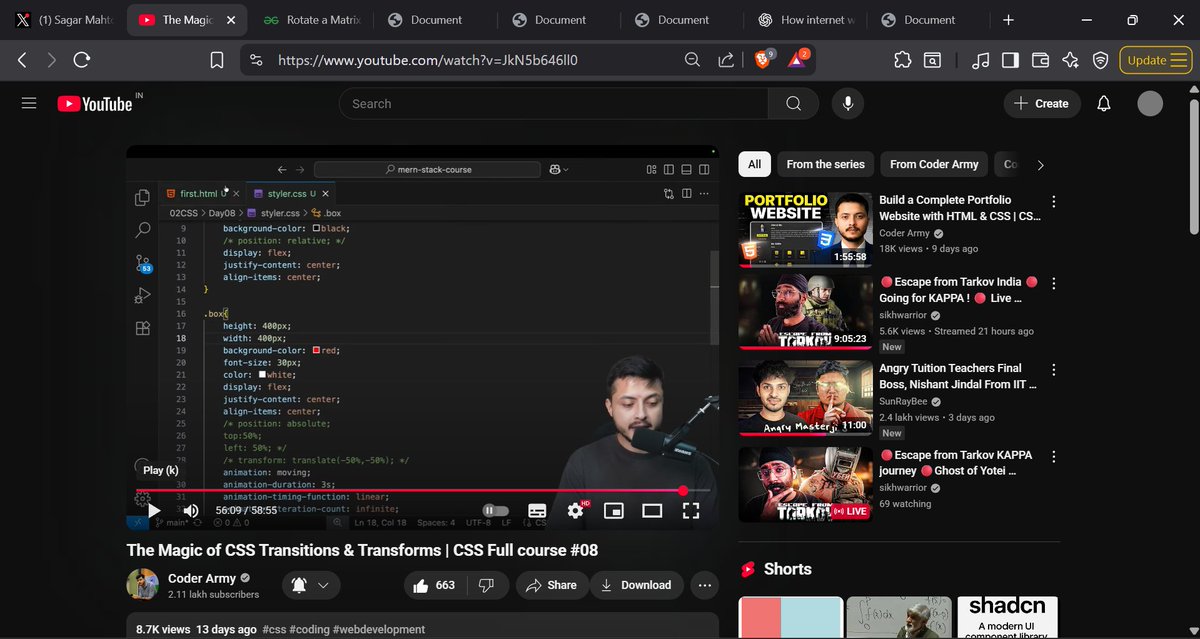This screenshot has height=639, width=1200.
Task: Click the YouTube search field
Action: tap(553, 103)
